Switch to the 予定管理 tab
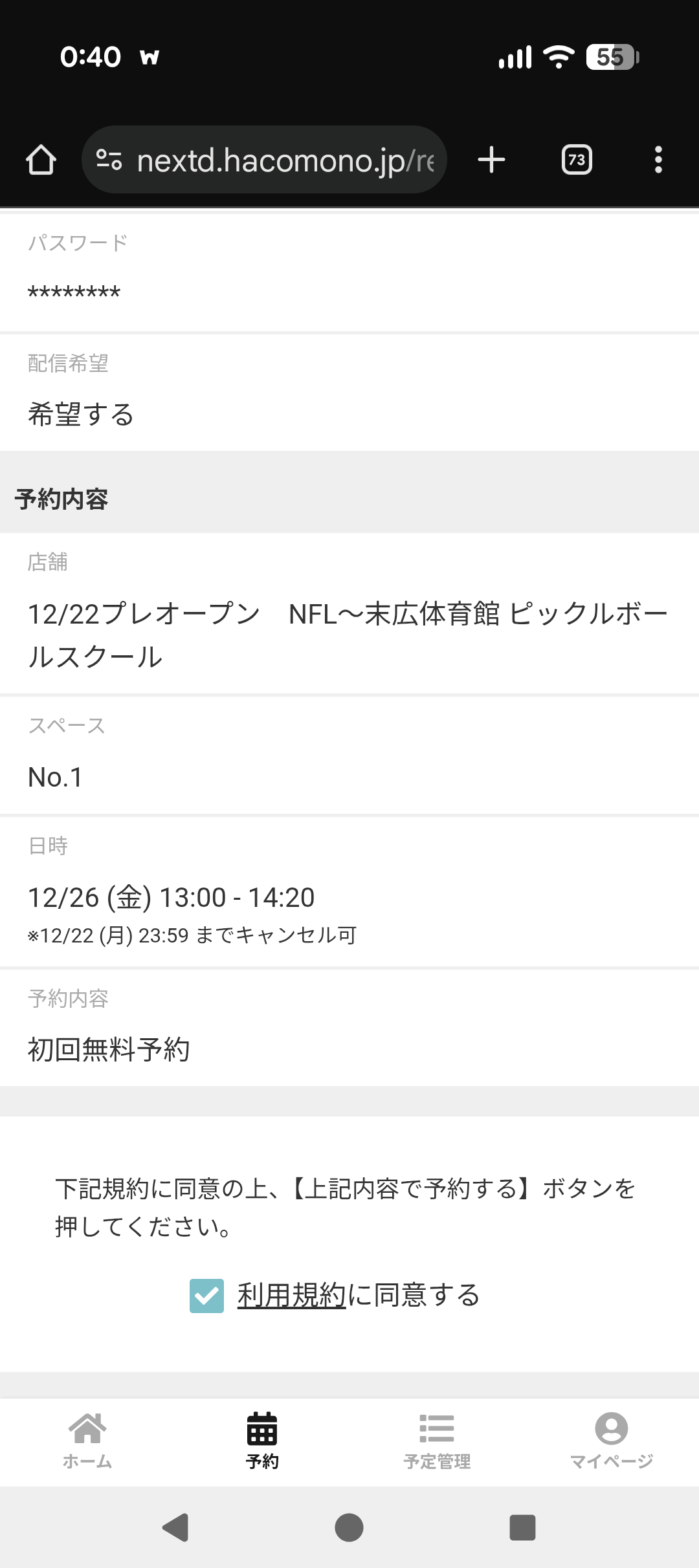Screen dimensions: 699x1568 (x=437, y=1442)
